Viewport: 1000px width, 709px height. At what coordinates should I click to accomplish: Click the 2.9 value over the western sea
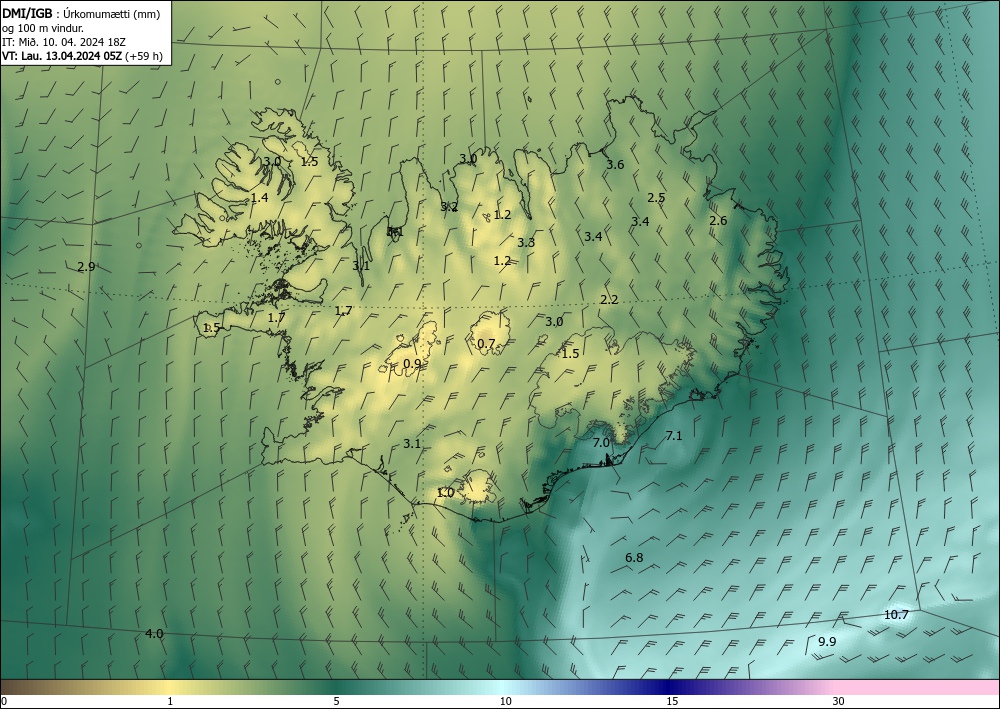[86, 267]
